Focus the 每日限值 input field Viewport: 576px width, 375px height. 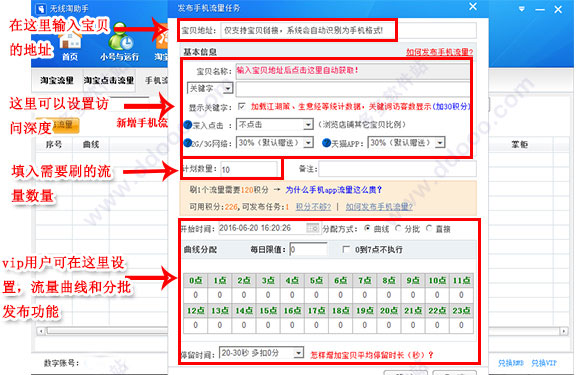point(309,249)
